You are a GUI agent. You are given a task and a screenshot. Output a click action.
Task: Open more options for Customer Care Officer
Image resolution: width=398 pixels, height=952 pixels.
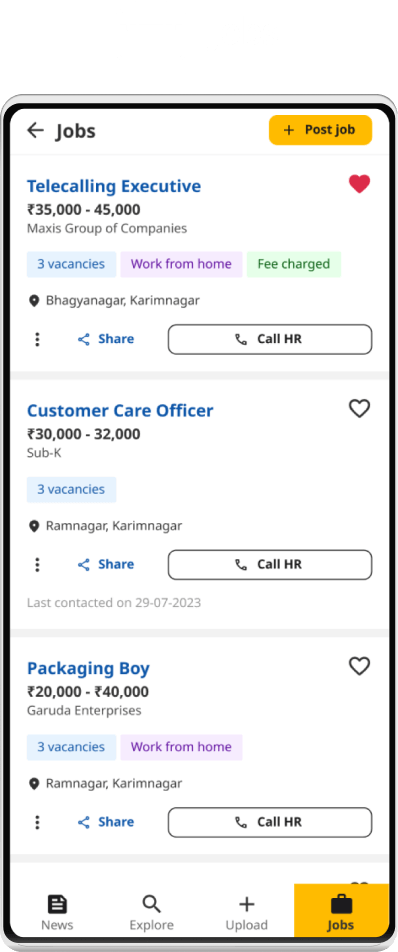click(37, 565)
